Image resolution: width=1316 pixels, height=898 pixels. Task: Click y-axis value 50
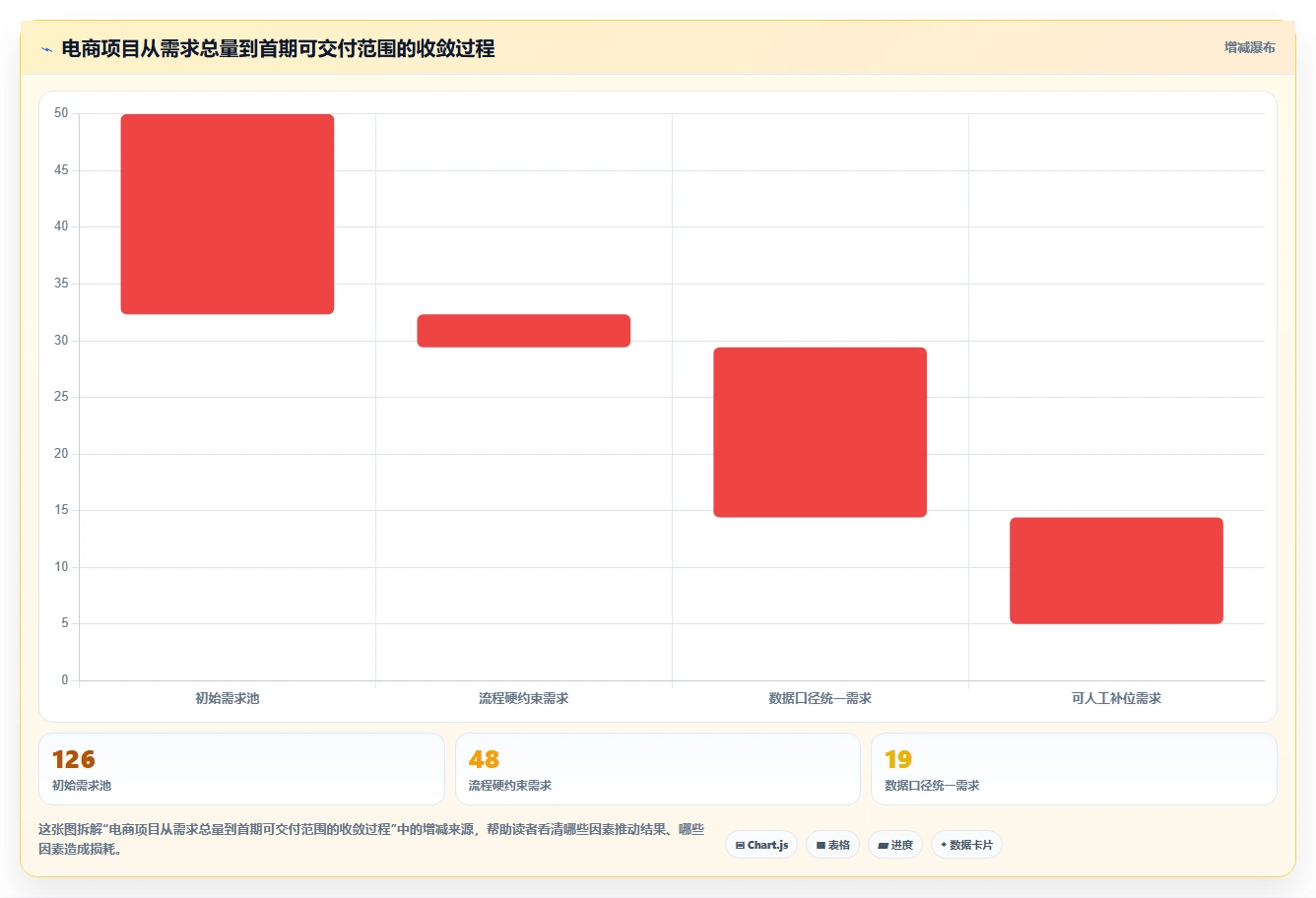pos(61,113)
